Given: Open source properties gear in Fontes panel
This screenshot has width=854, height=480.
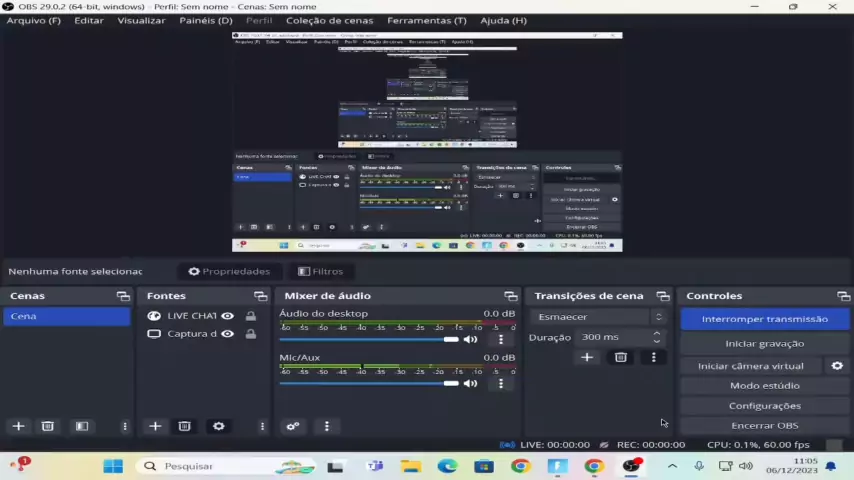Looking at the screenshot, I should (x=219, y=426).
